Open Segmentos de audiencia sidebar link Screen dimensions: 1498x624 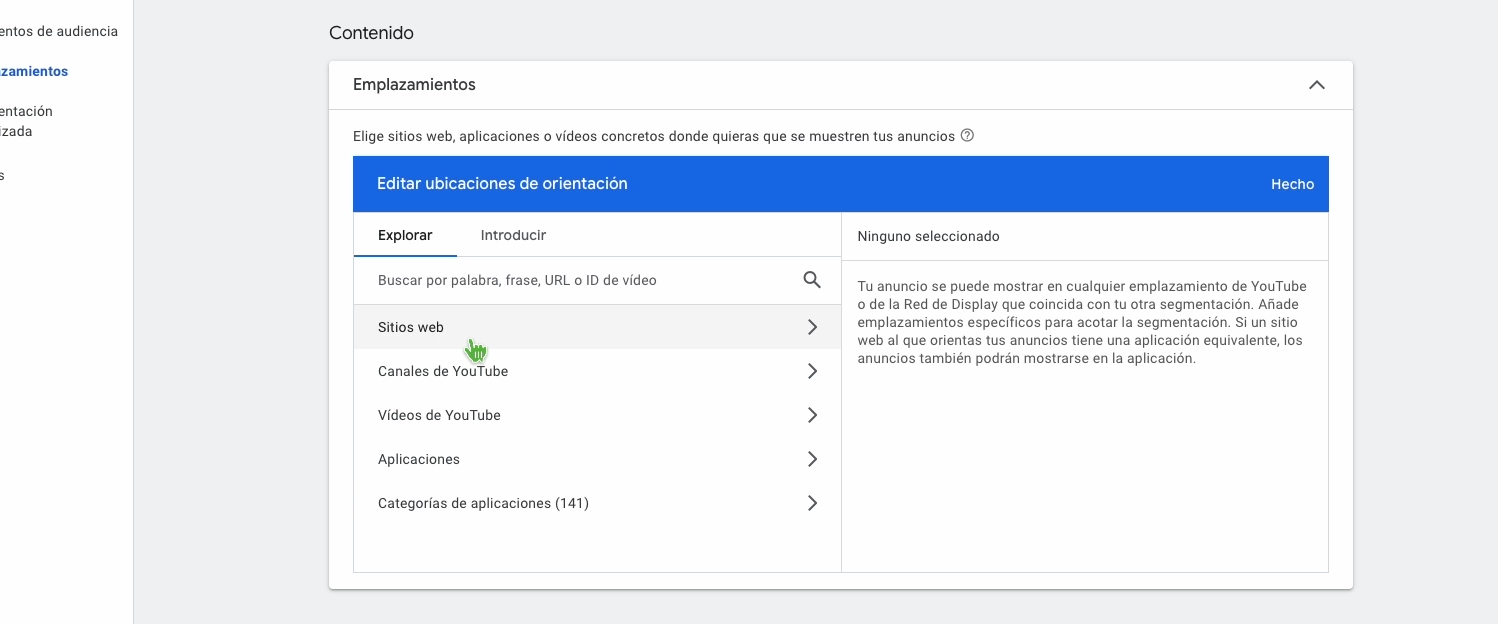click(x=60, y=31)
